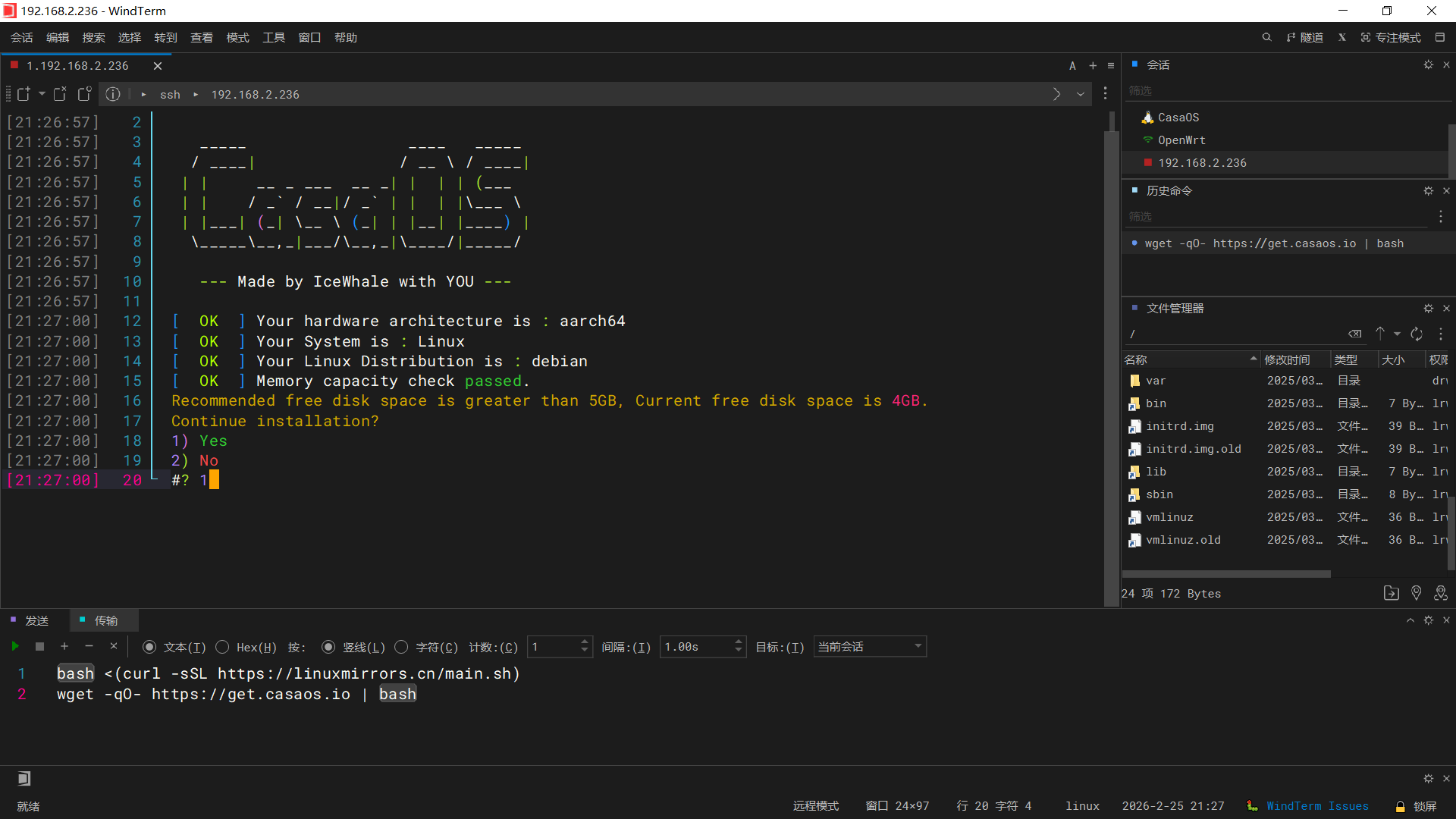The height and width of the screenshot is (819, 1456).
Task: Click the file manager horizontal scrollbar
Action: click(x=1226, y=574)
